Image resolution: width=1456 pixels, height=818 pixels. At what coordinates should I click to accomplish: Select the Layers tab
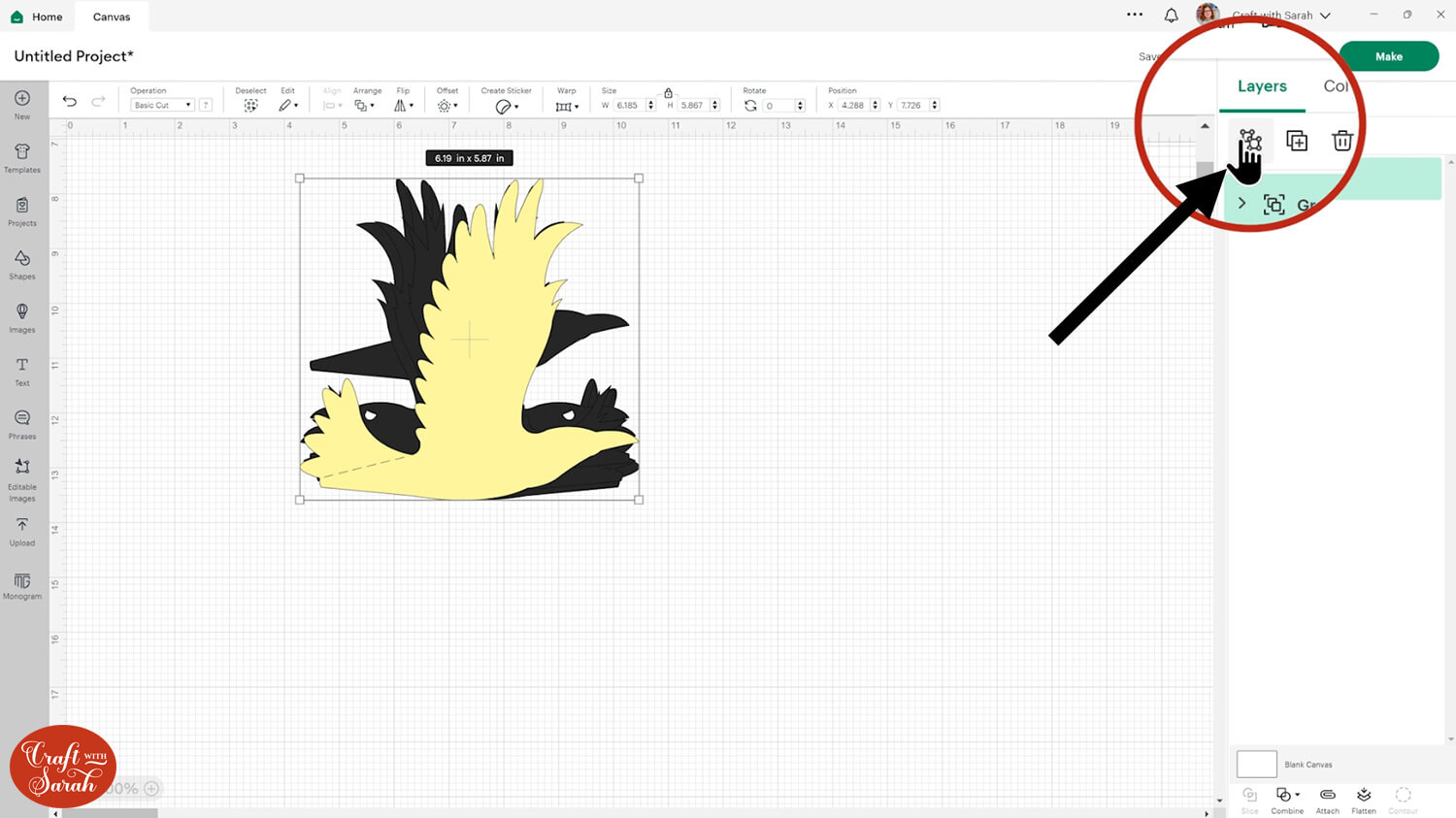1262,86
